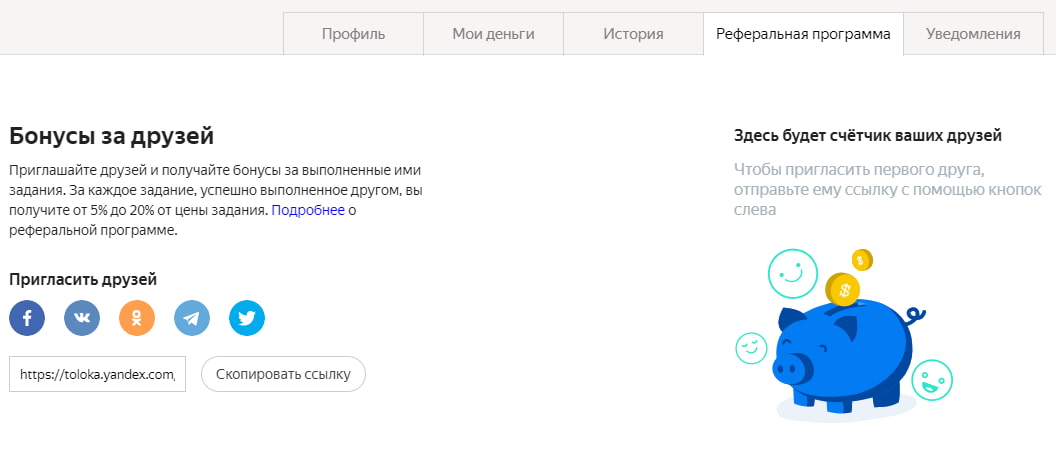Follow the Подробнее link
Screen dimensions: 1056x476
pyautogui.click(x=308, y=210)
